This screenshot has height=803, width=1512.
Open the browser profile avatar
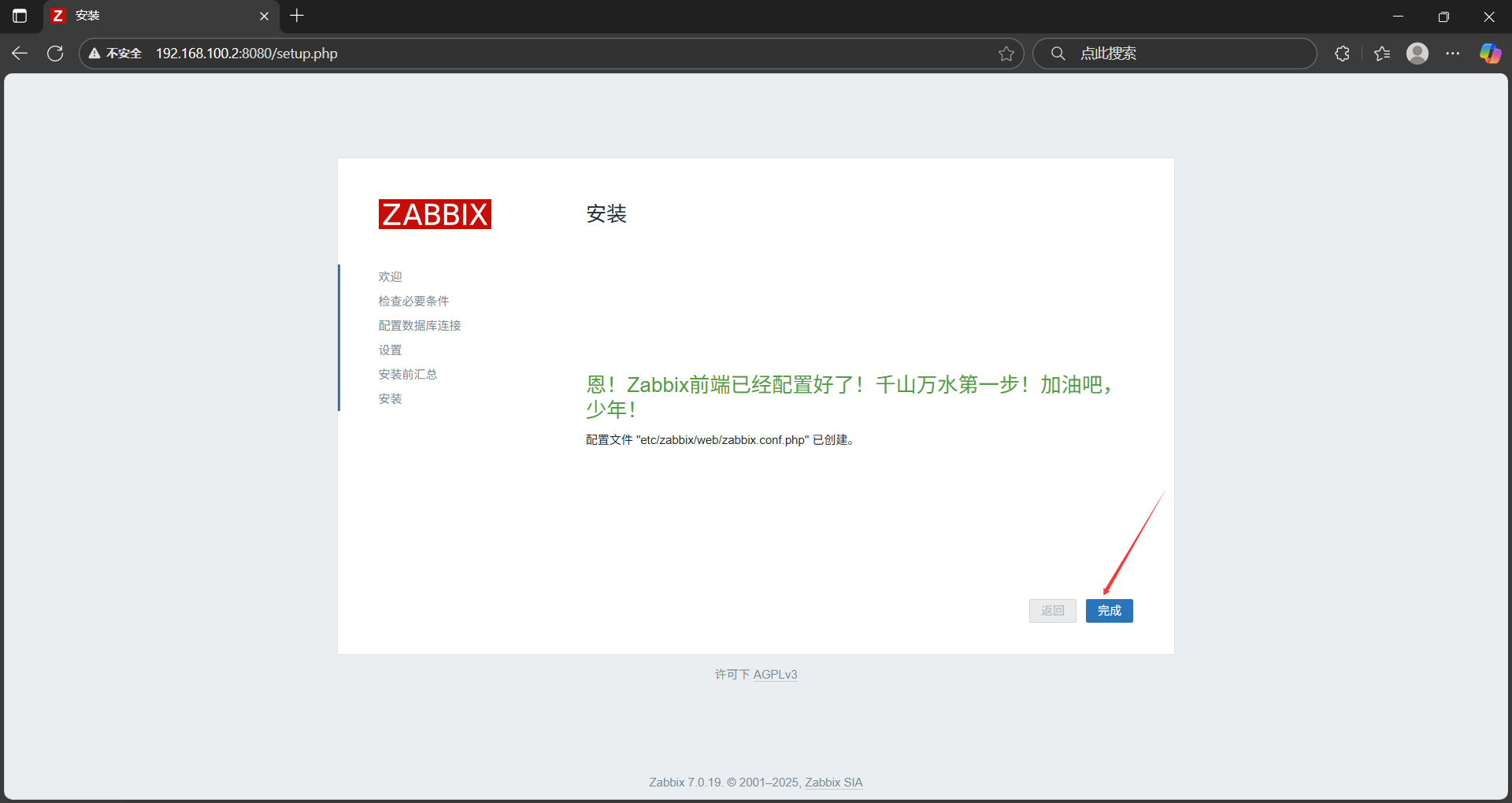1417,54
